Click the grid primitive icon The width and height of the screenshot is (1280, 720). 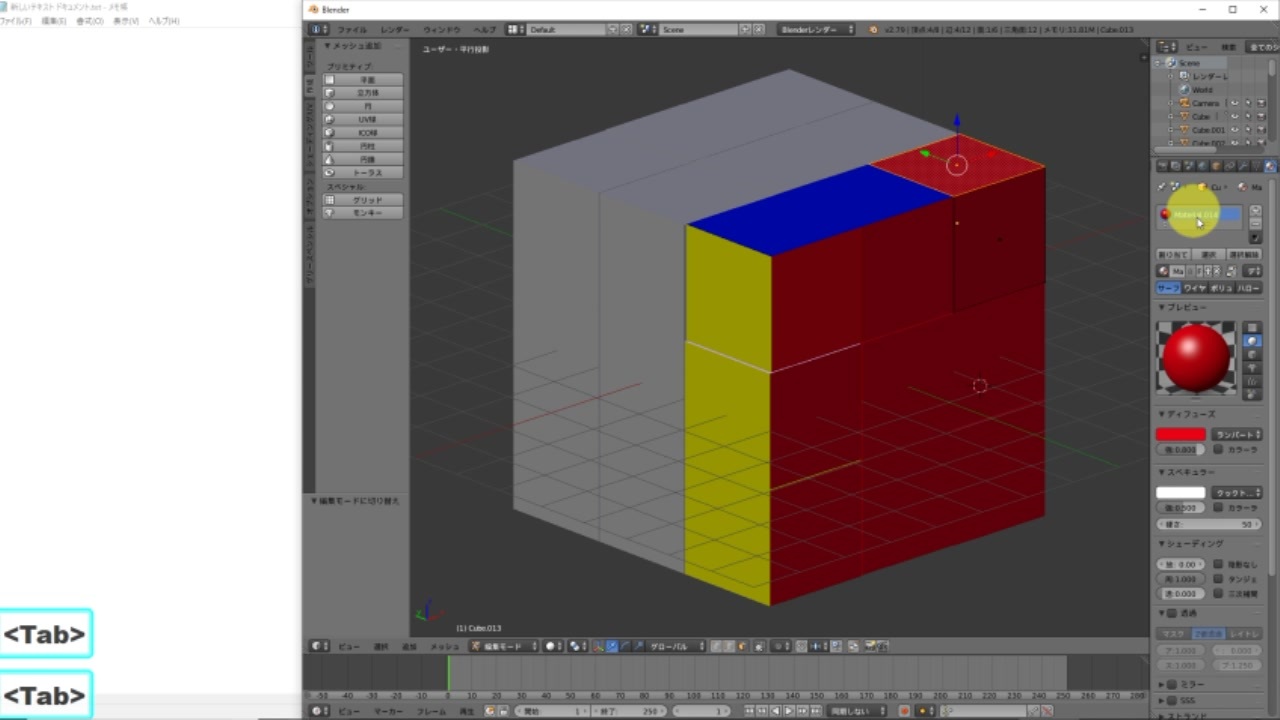click(329, 200)
